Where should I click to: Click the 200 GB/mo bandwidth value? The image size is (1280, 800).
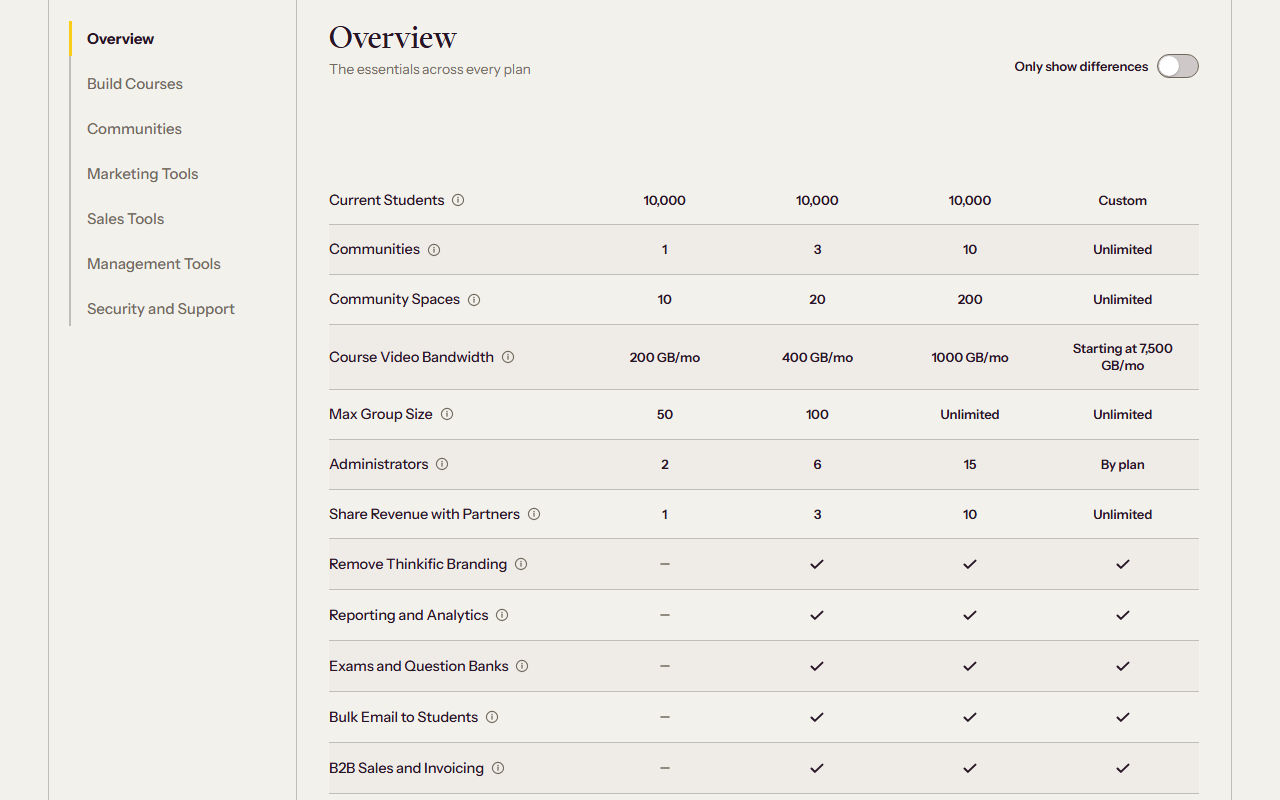coord(665,357)
